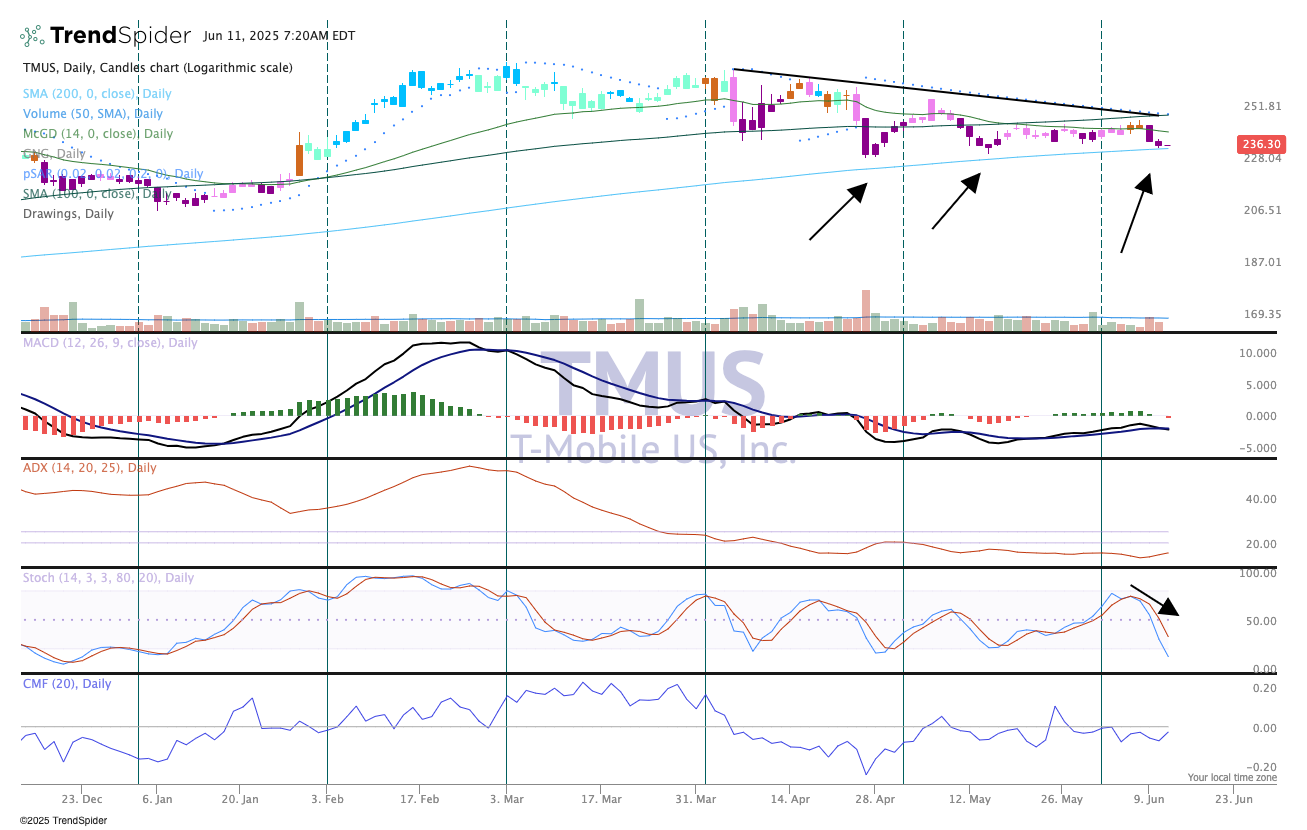Select the rightmost upward arrow near latest candle
Viewport: 1307px width, 830px height.
pos(1135,213)
